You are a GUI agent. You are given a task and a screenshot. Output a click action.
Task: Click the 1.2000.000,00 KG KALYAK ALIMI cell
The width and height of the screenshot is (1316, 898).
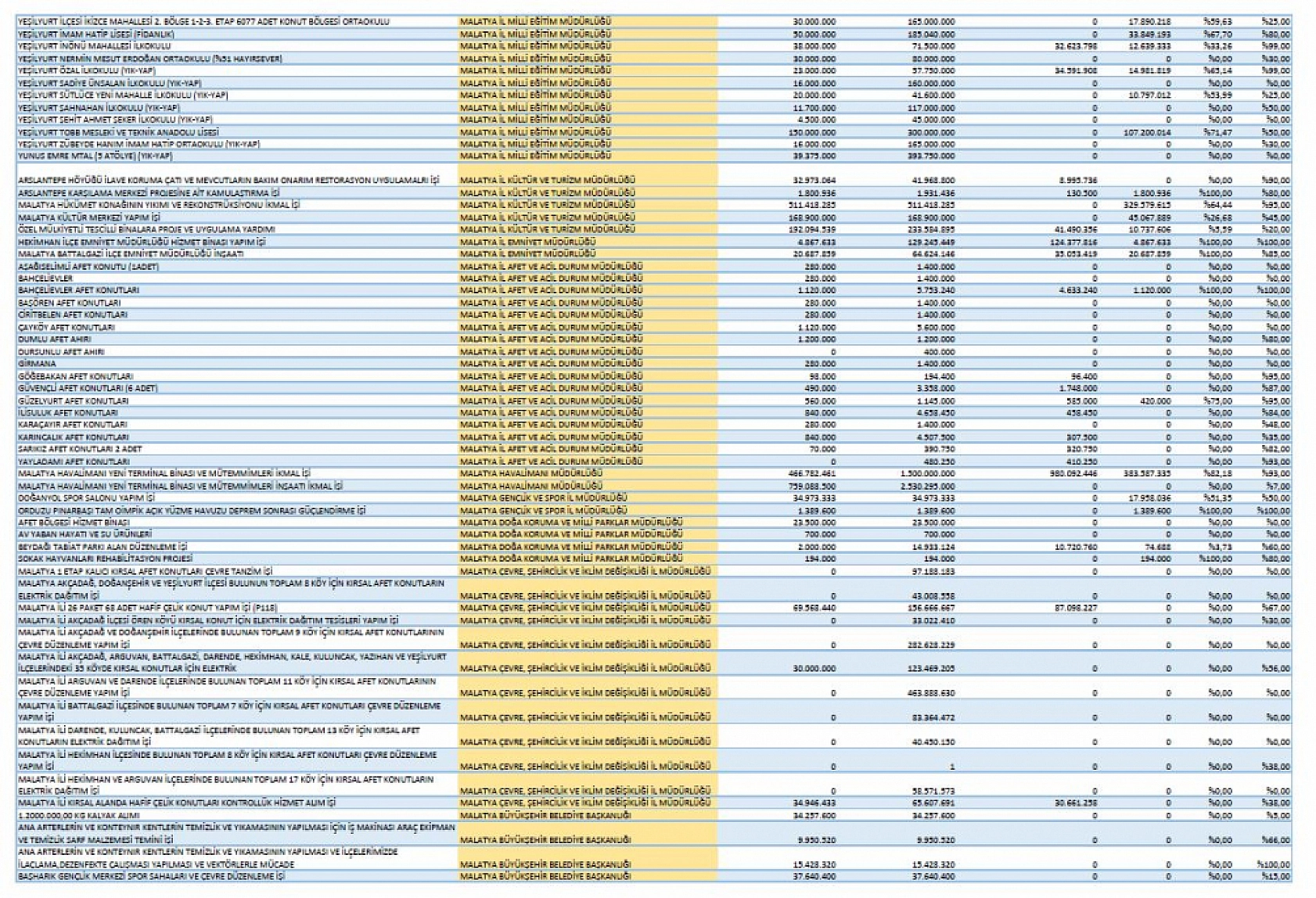78,815
